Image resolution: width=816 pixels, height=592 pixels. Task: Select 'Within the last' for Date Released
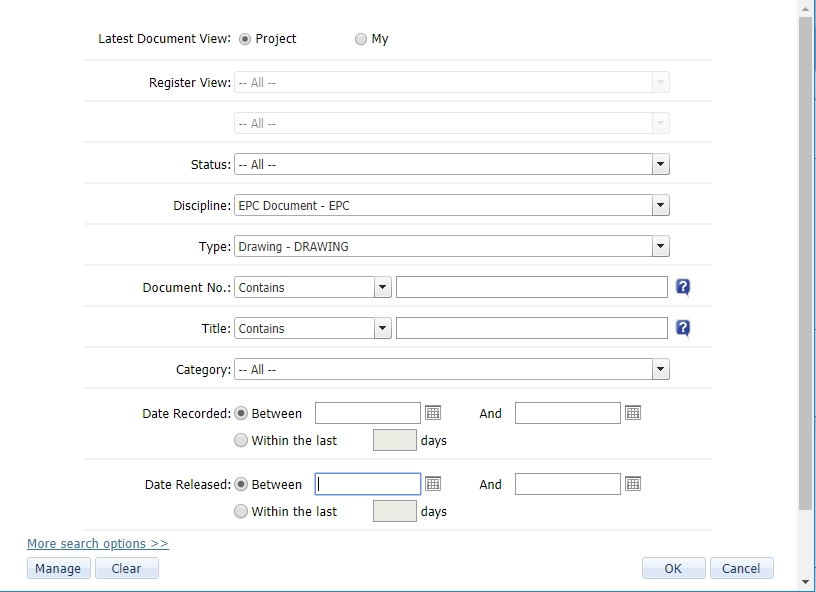coord(241,511)
